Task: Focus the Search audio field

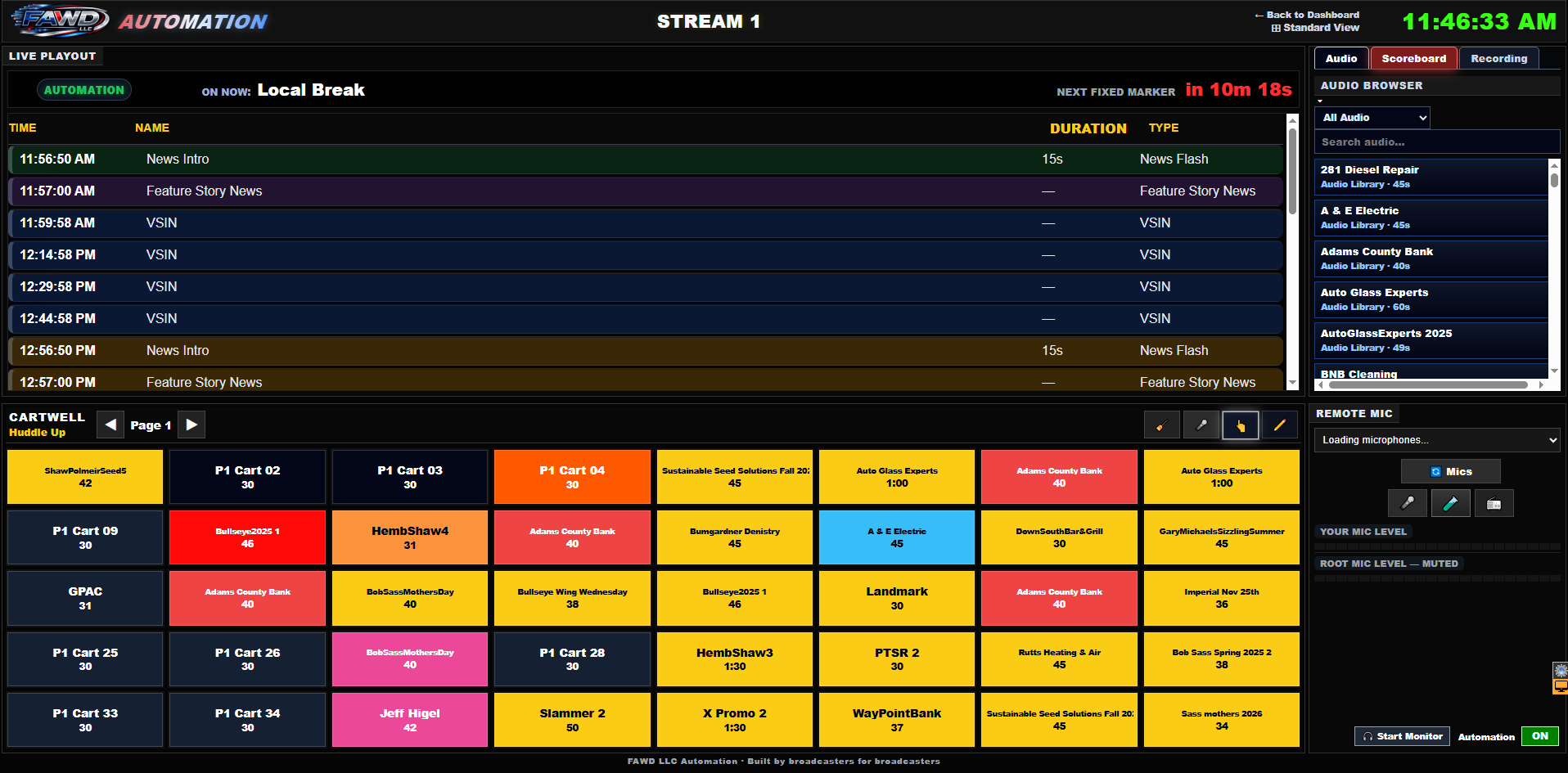Action: point(1437,142)
